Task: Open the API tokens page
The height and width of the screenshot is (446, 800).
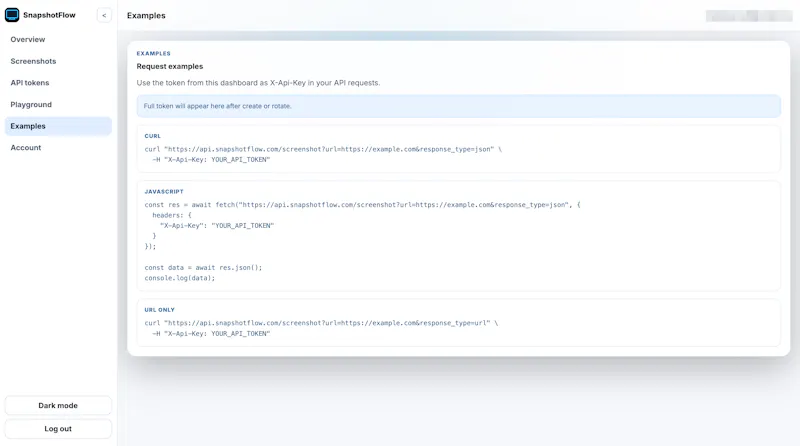Action: click(58, 83)
